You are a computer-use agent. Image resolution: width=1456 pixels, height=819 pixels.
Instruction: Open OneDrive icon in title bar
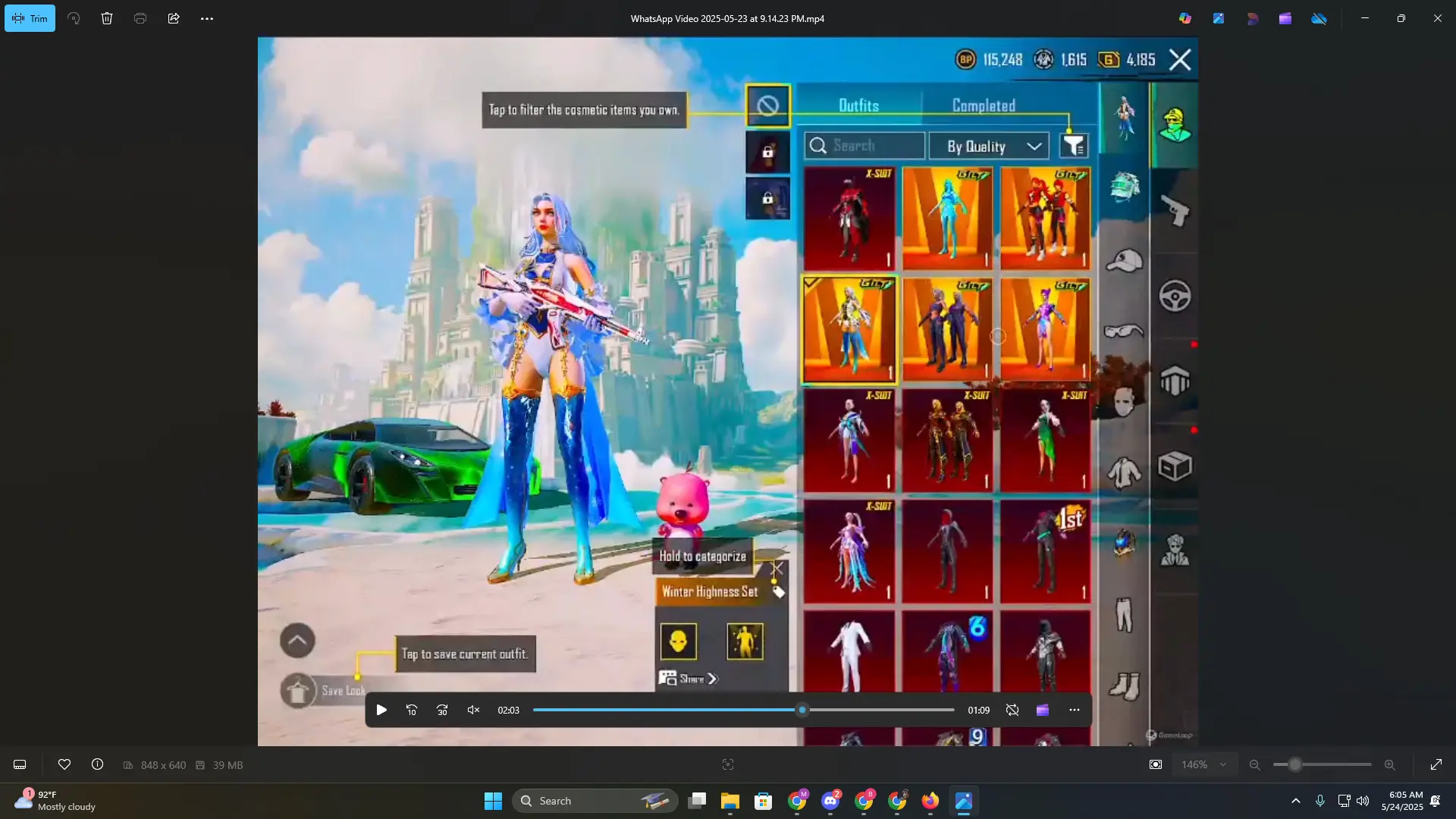click(1319, 18)
